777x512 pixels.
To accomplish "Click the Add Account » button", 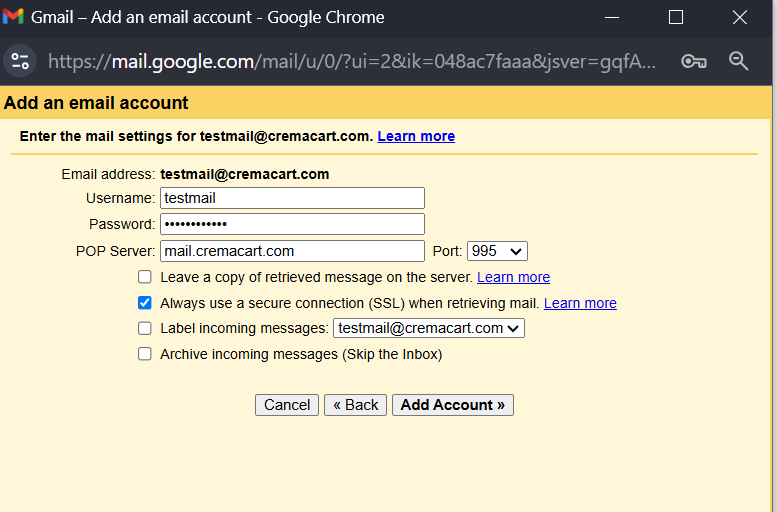I will [x=453, y=405].
